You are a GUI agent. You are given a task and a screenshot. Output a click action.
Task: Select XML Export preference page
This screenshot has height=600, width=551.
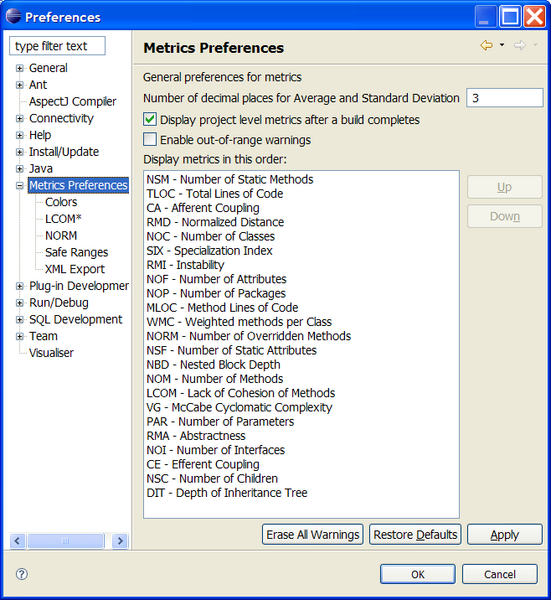pyautogui.click(x=75, y=269)
